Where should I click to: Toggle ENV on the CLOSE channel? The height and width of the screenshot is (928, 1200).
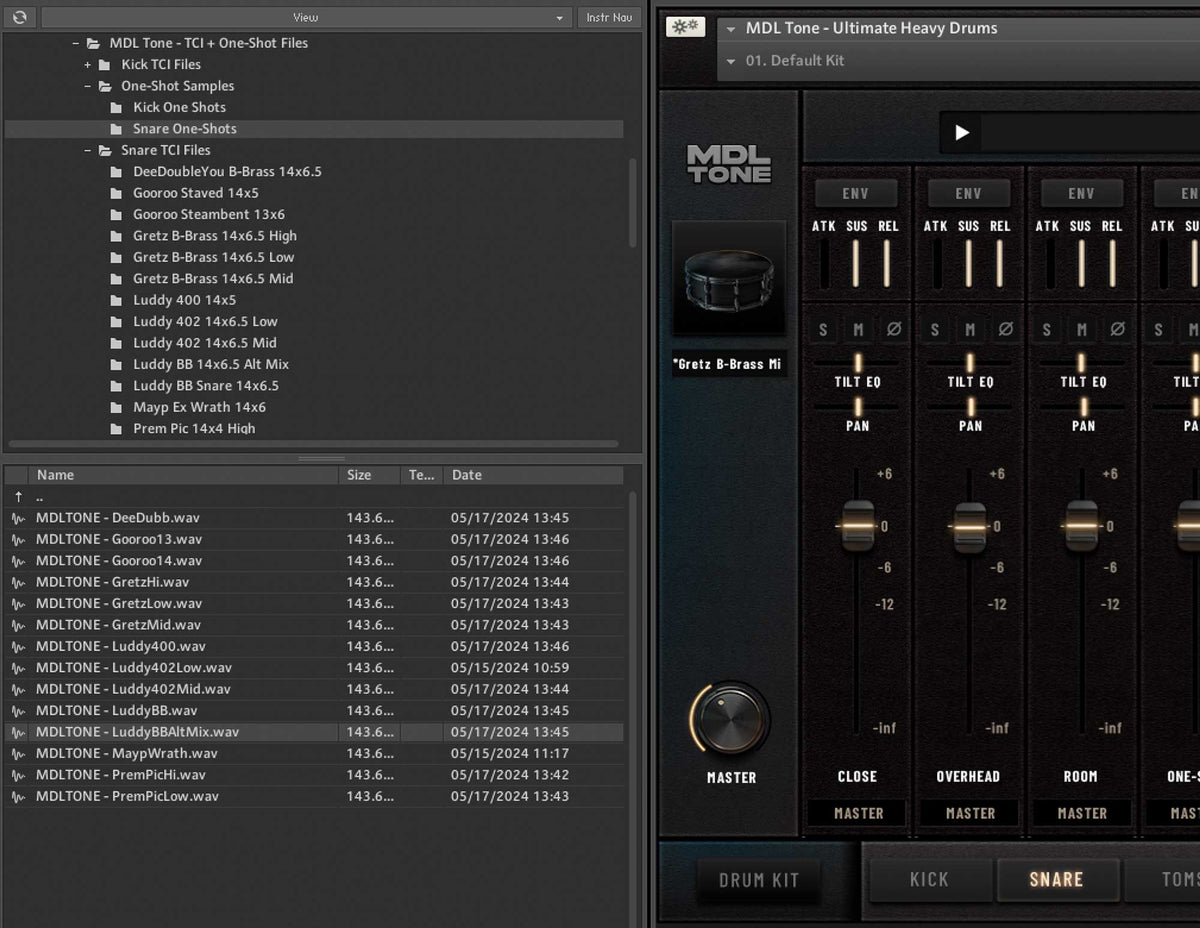pos(856,193)
